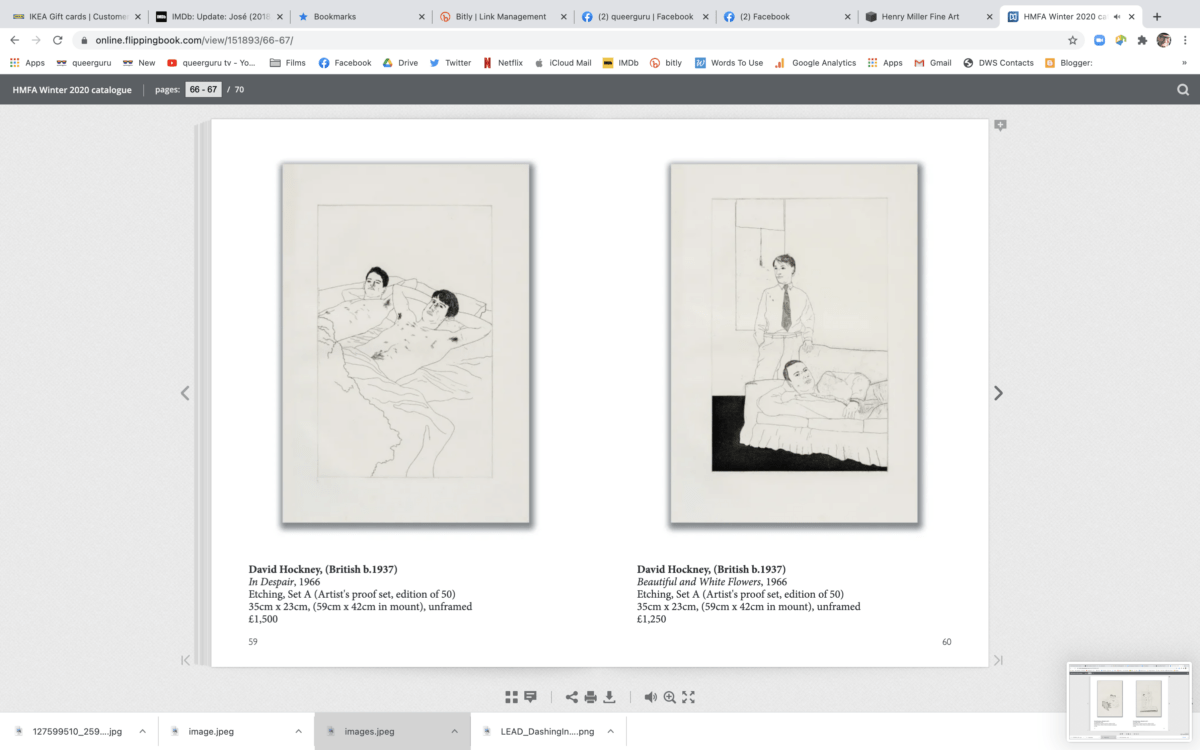Open the Gmail bookmark
Viewport: 1200px width, 750px height.
pos(932,62)
